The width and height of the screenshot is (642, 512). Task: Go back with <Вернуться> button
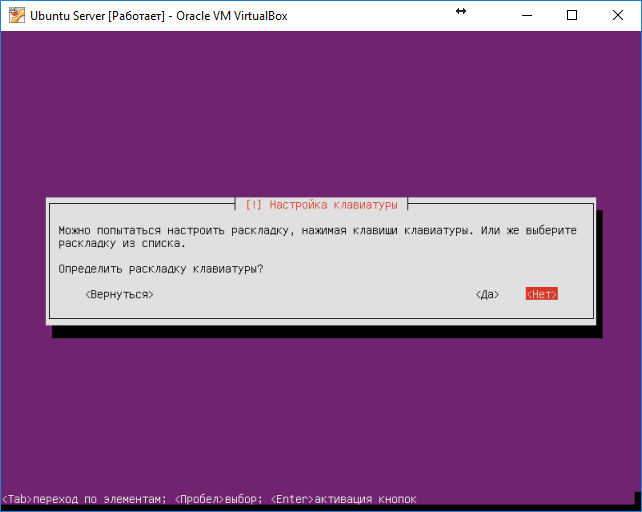coord(119,295)
